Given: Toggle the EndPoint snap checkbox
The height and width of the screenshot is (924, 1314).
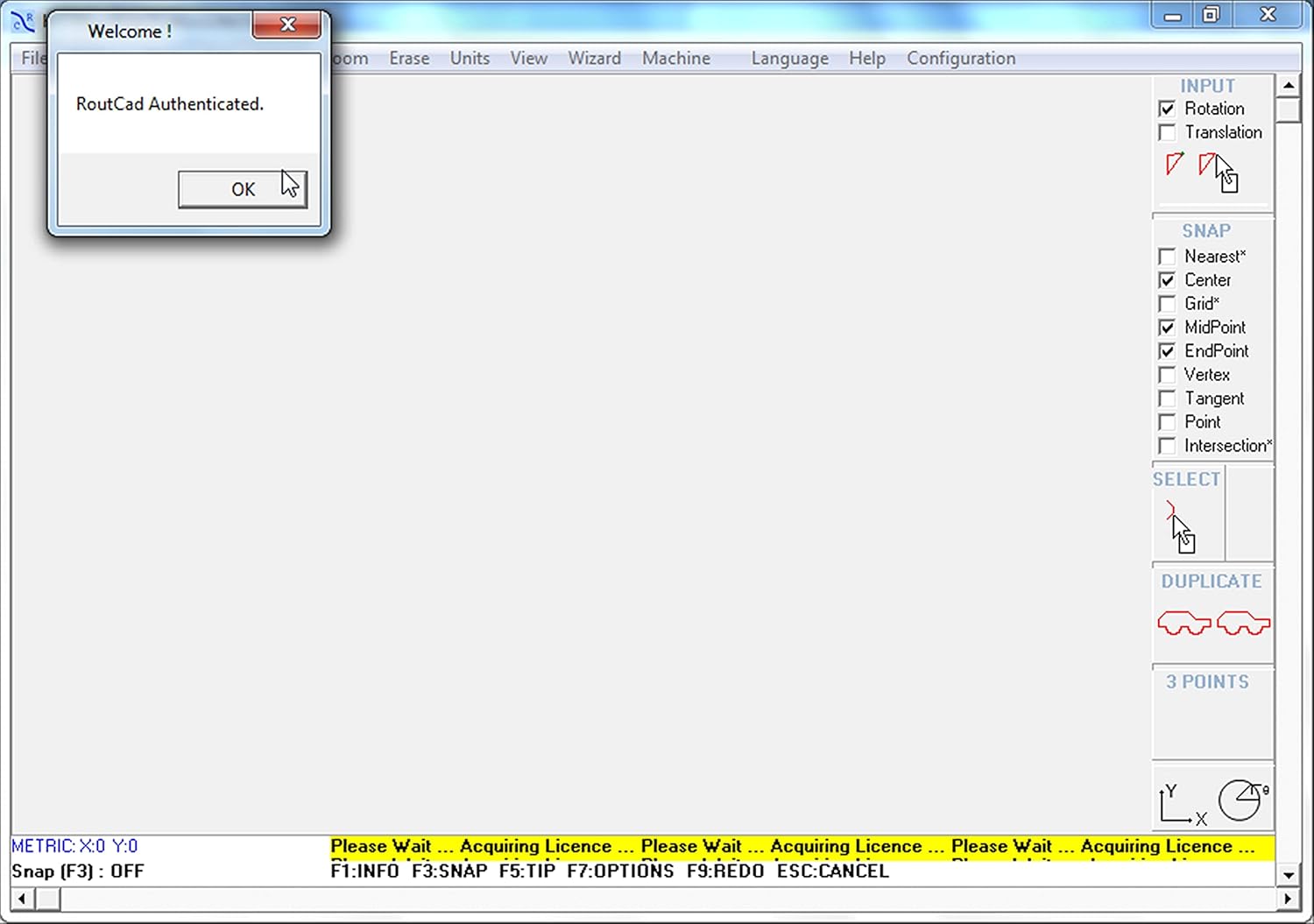Looking at the screenshot, I should point(1167,351).
